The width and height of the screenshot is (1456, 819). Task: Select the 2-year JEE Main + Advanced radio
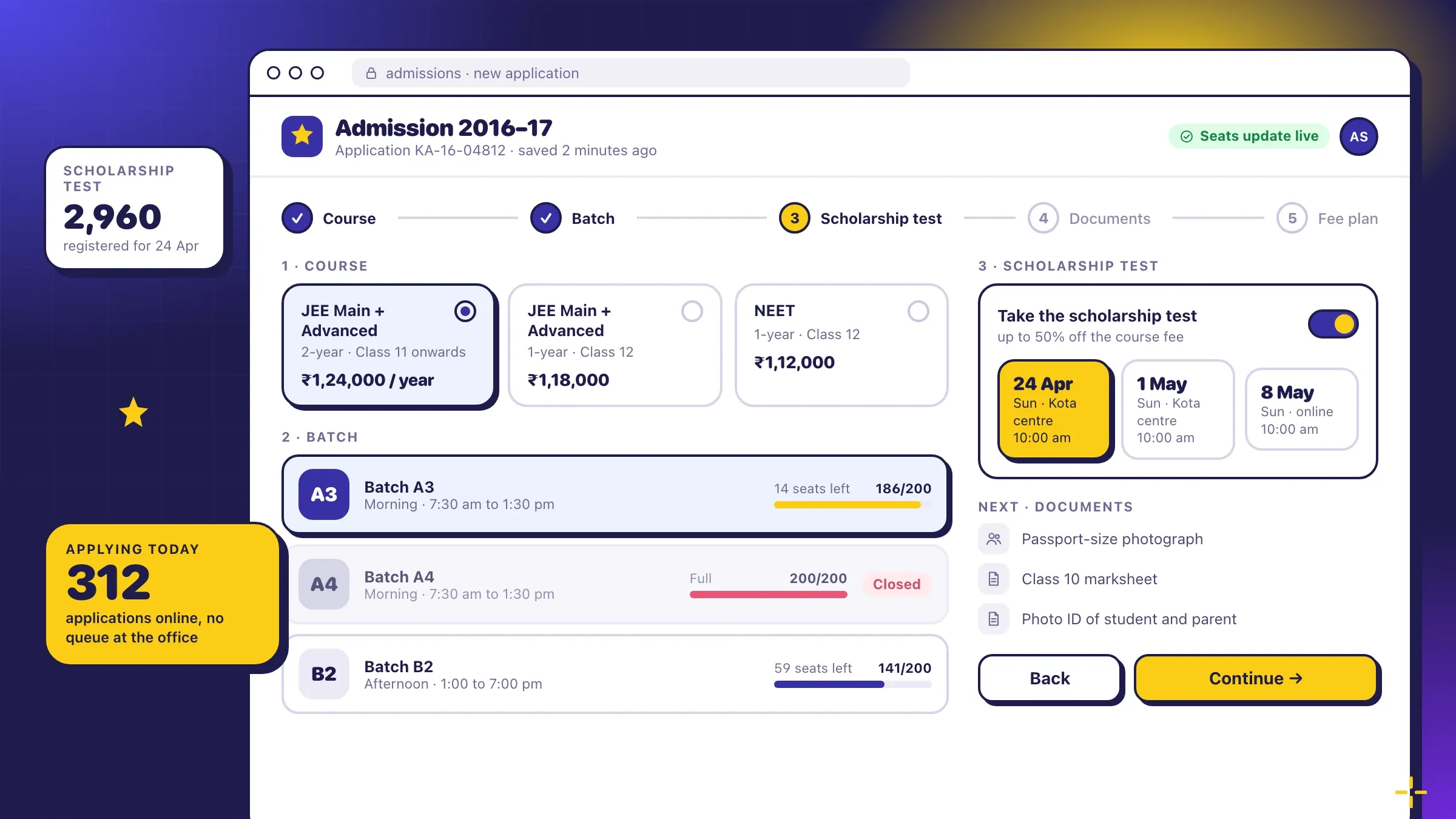pyautogui.click(x=465, y=311)
